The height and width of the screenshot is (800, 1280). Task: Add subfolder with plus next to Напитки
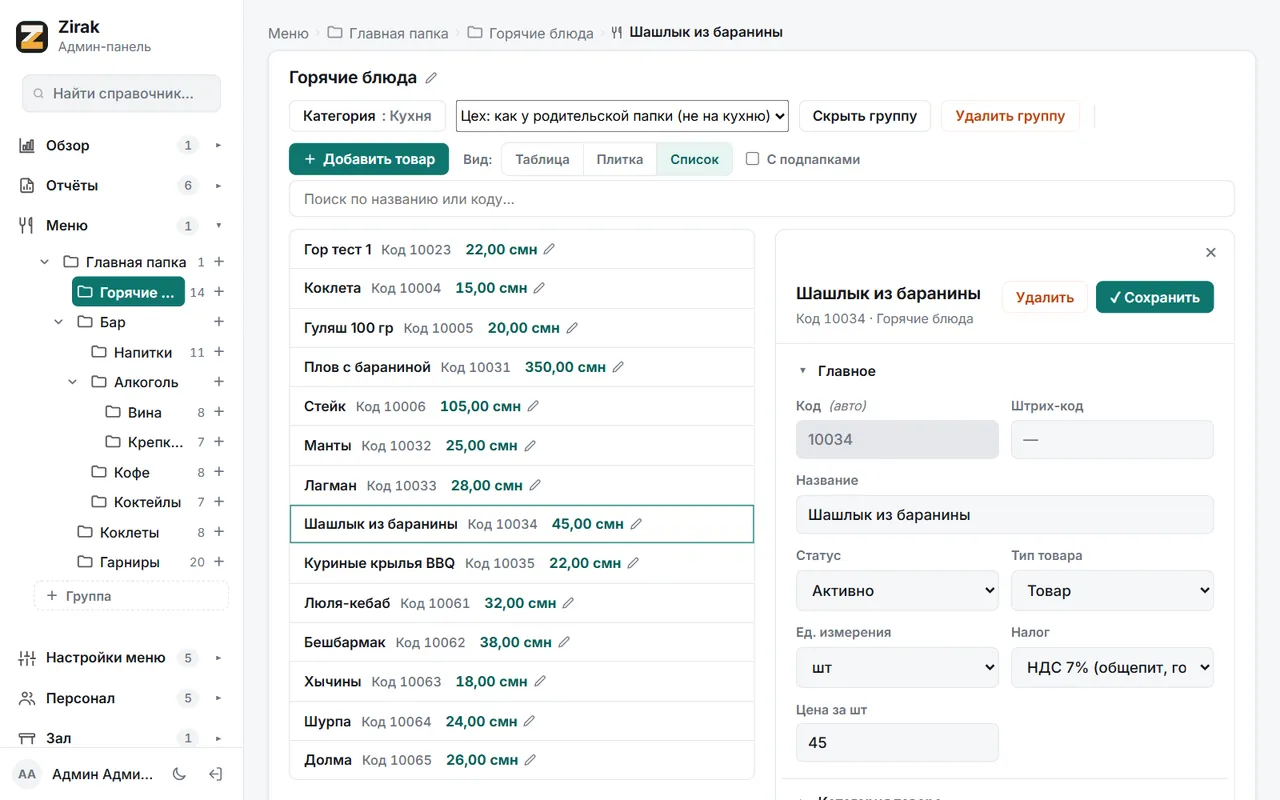tap(219, 352)
